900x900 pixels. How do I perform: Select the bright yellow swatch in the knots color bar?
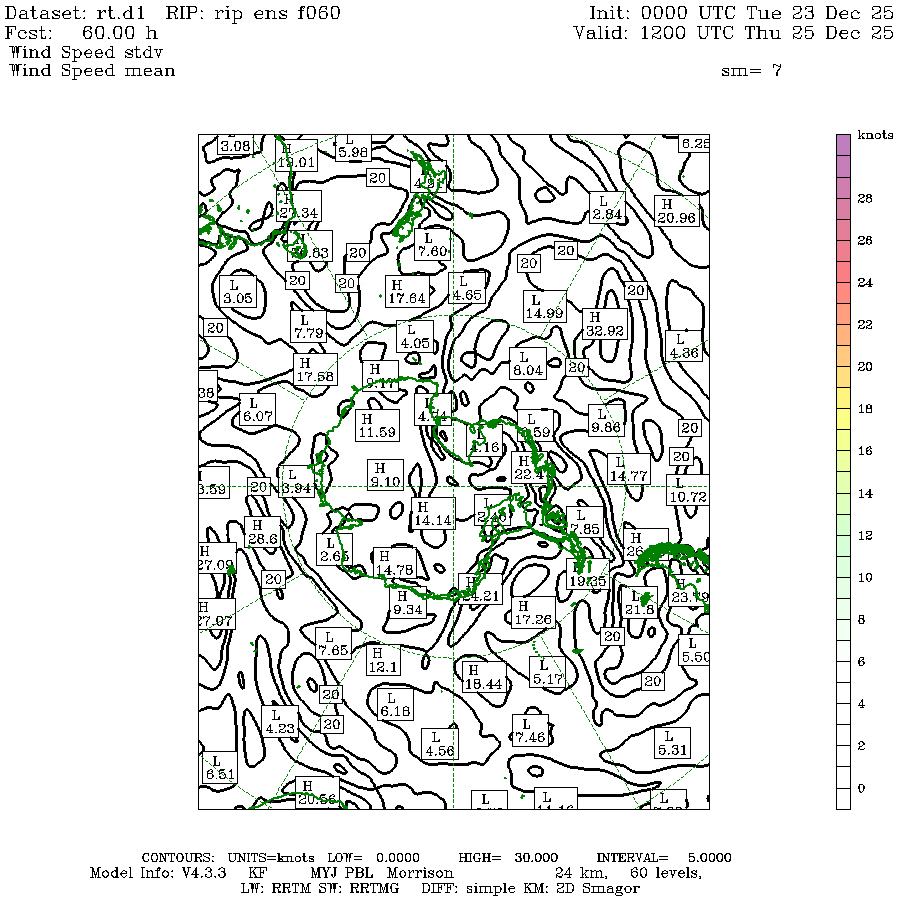(843, 419)
